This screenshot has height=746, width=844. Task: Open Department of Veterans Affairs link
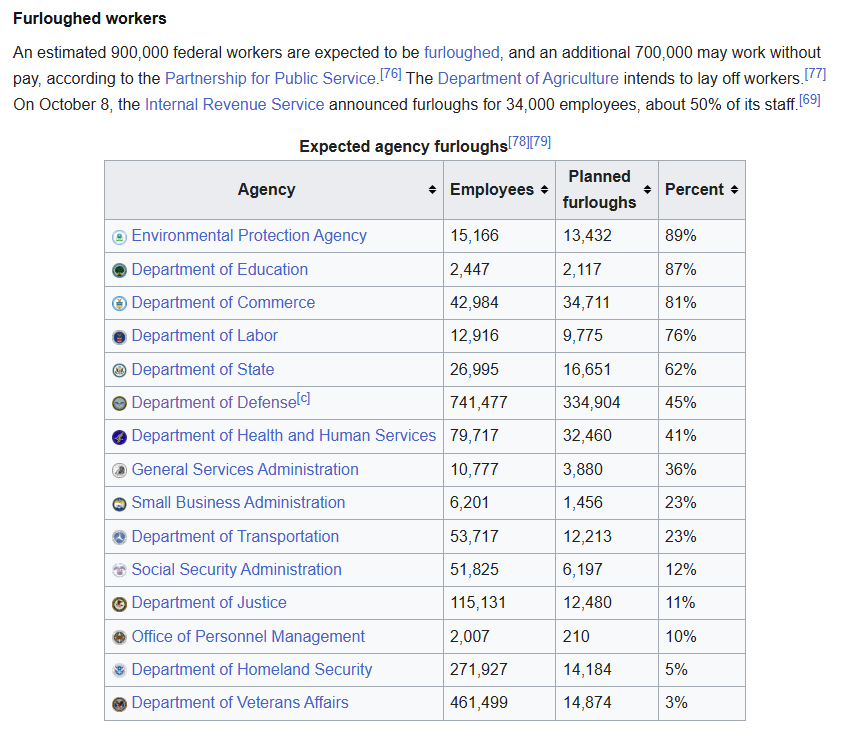coord(240,703)
